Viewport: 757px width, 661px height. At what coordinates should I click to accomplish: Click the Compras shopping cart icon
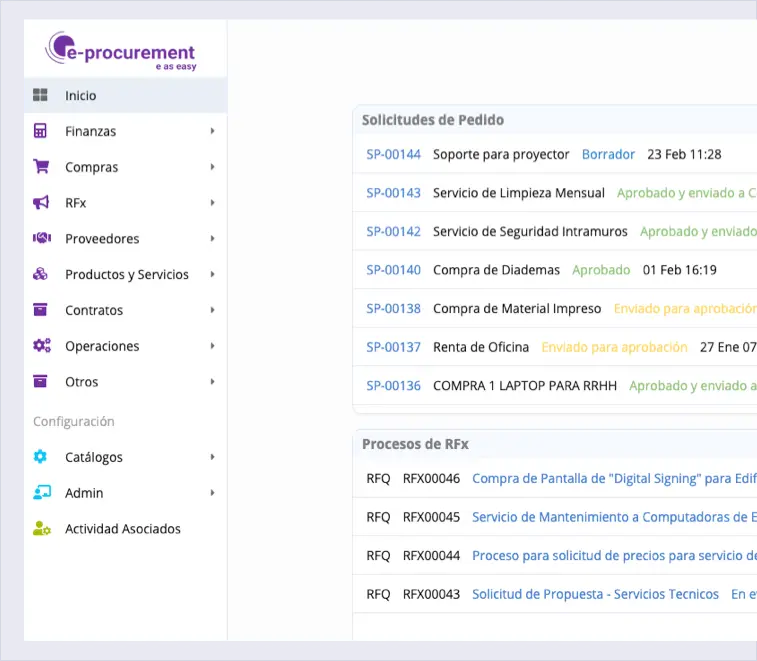[x=41, y=167]
